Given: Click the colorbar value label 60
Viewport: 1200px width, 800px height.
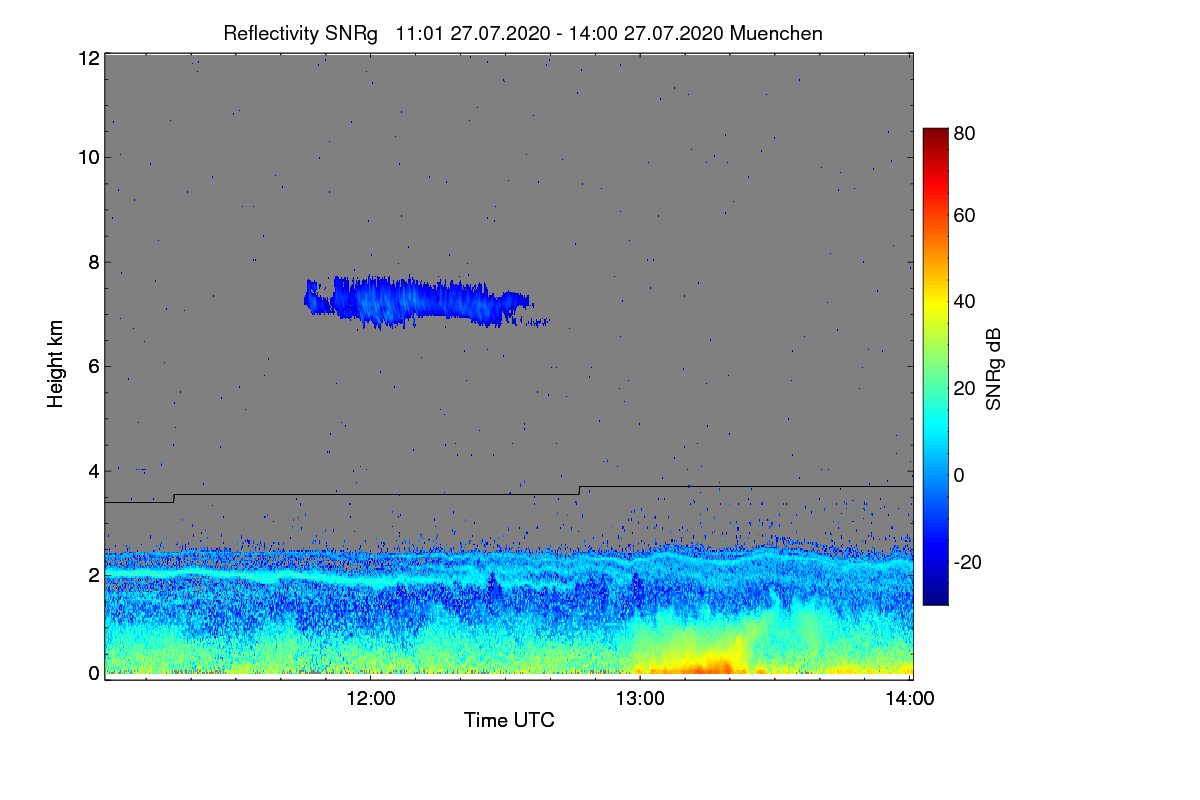Looking at the screenshot, I should [x=965, y=215].
